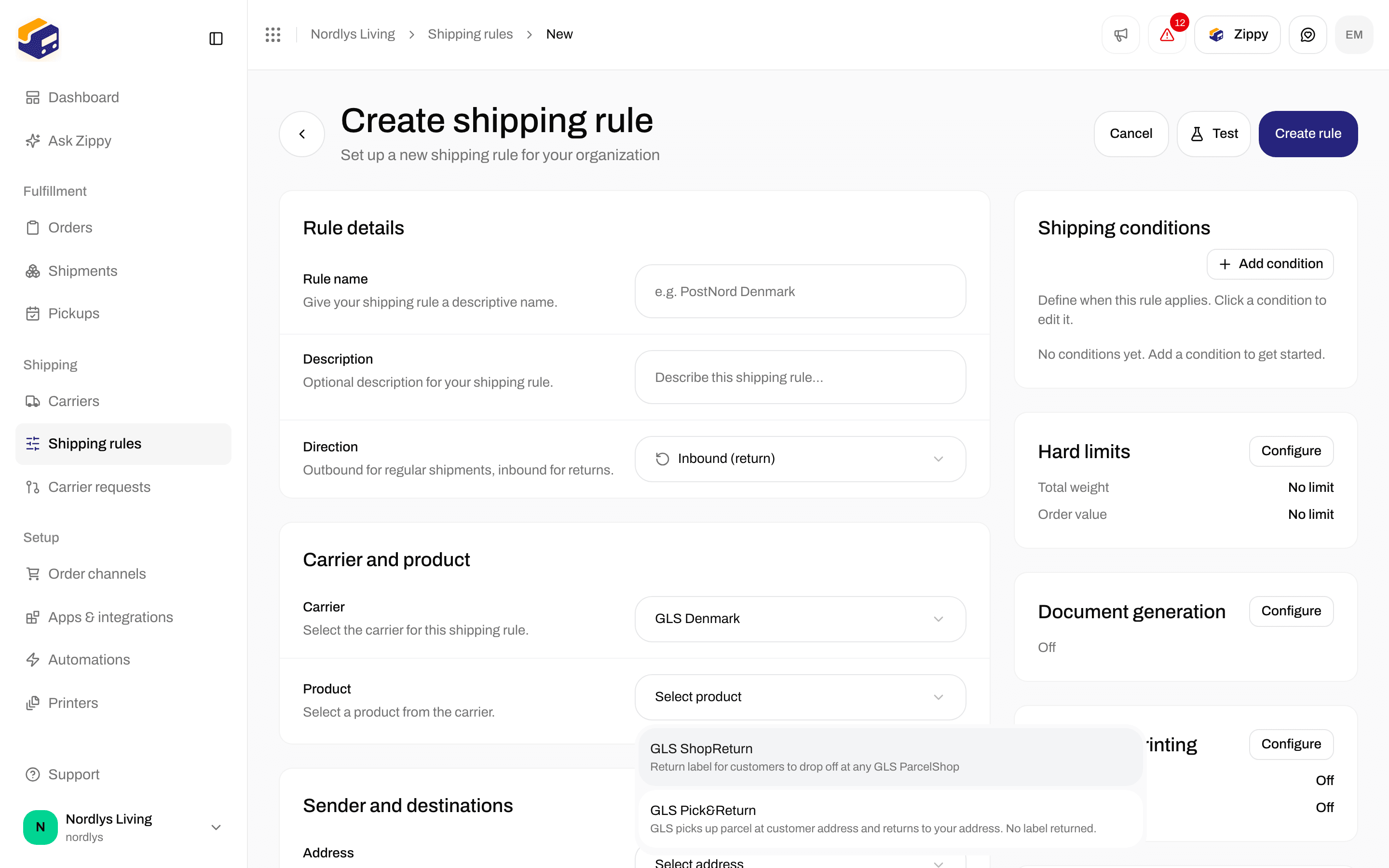Cancel rule creation
This screenshot has height=868, width=1389.
point(1130,134)
